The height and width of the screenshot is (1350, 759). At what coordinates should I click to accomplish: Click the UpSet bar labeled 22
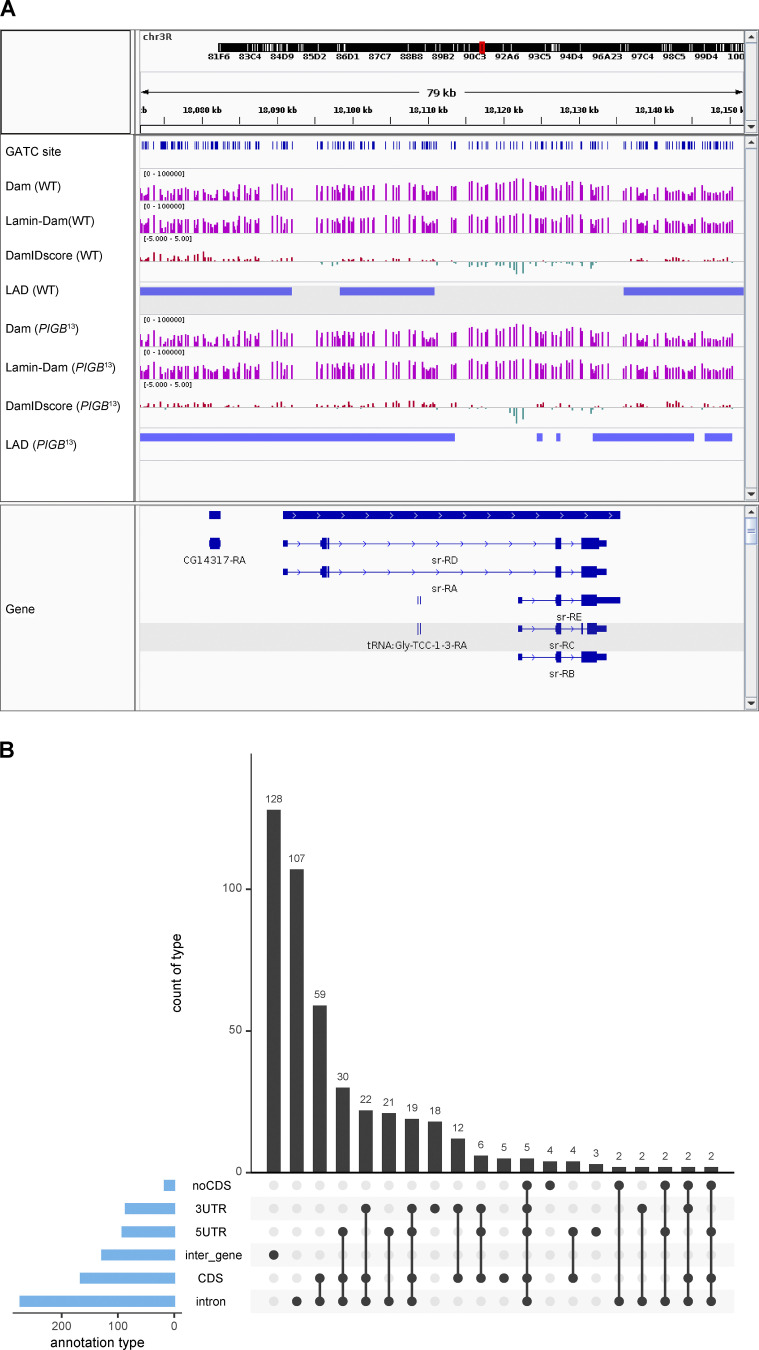click(365, 1141)
